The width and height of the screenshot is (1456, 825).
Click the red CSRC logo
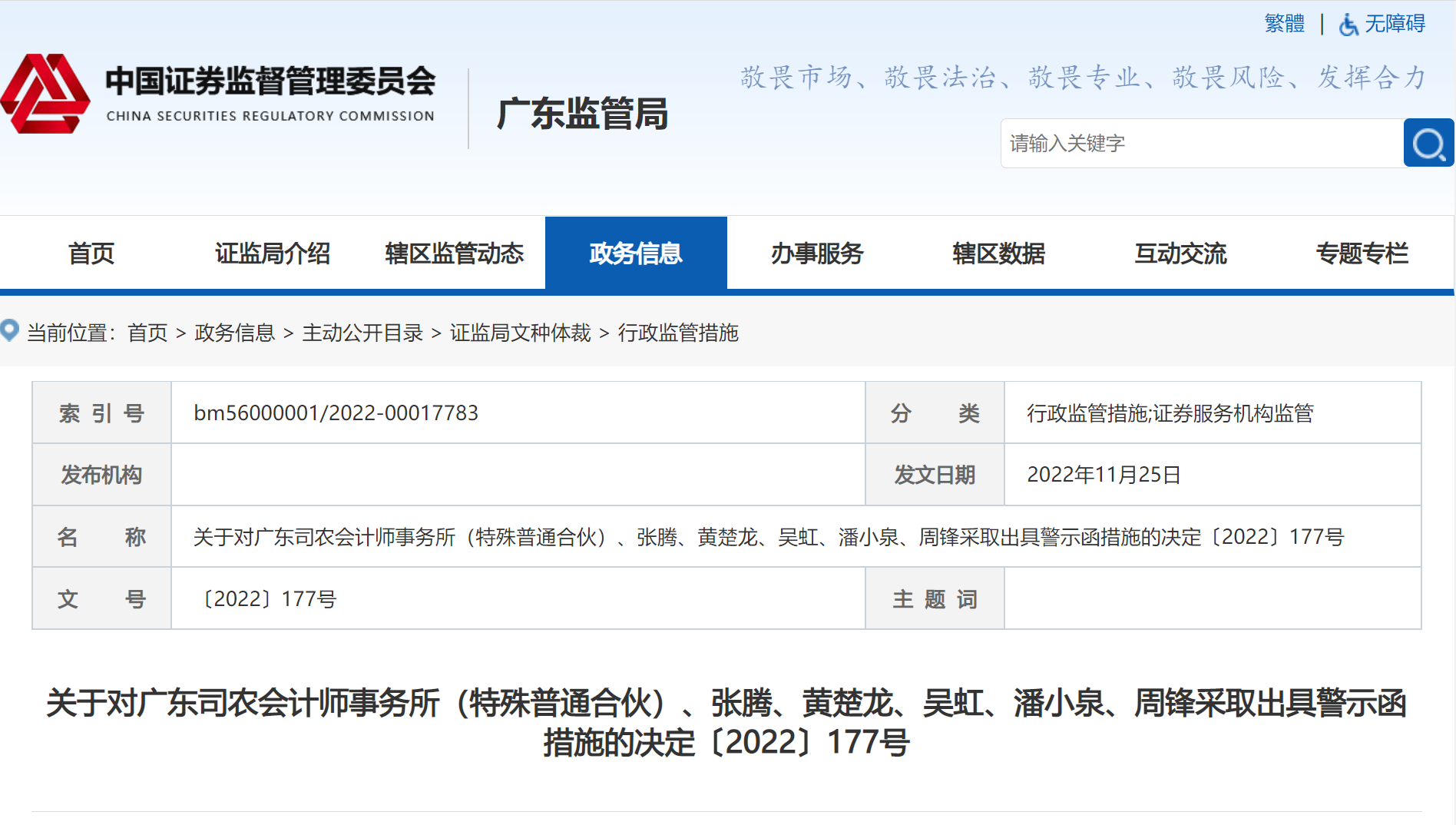coord(45,94)
